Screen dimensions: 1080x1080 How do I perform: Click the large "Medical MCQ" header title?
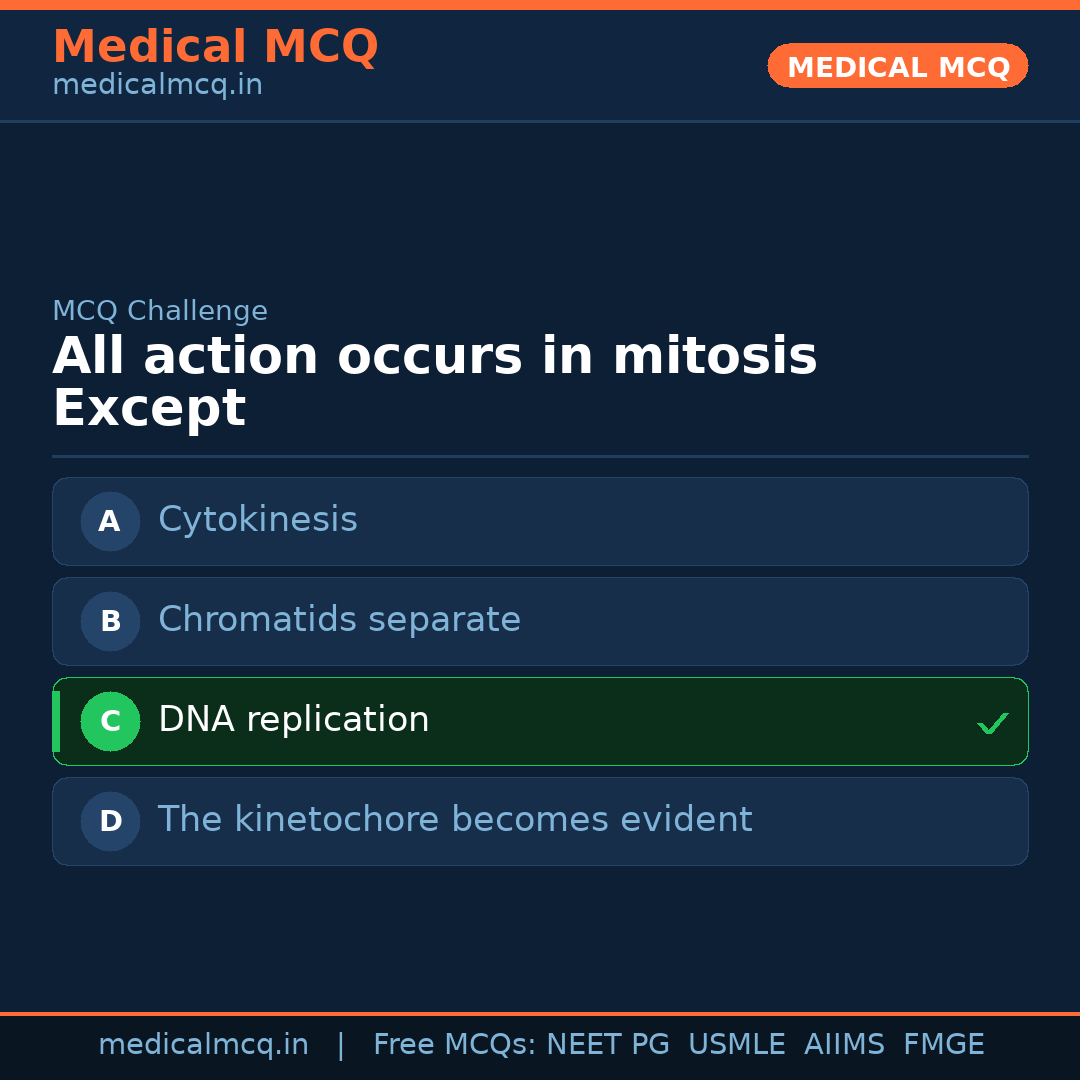pyautogui.click(x=215, y=47)
